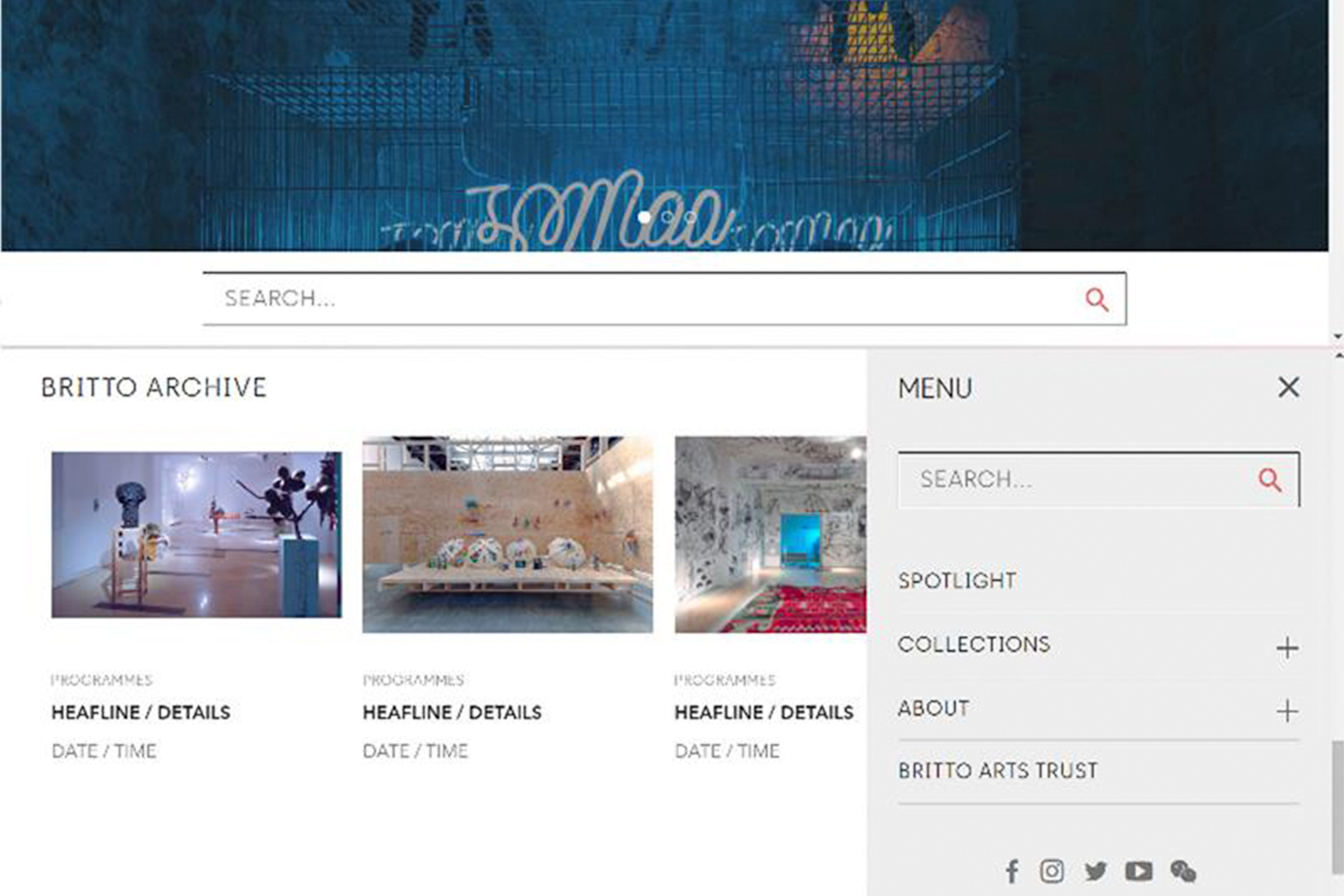Viewport: 1344px width, 896px height.
Task: Open the BRITTO ARTS TRUST menu item
Action: point(998,771)
